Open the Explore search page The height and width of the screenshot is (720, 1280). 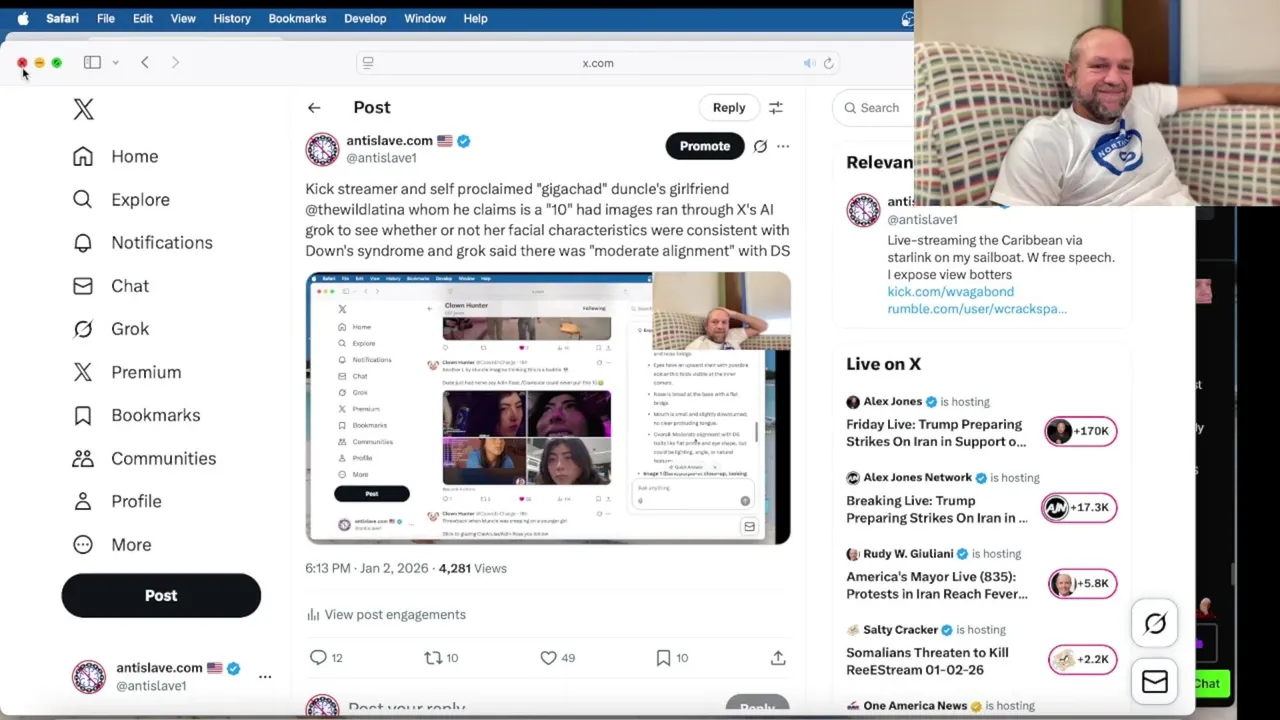pyautogui.click(x=121, y=199)
